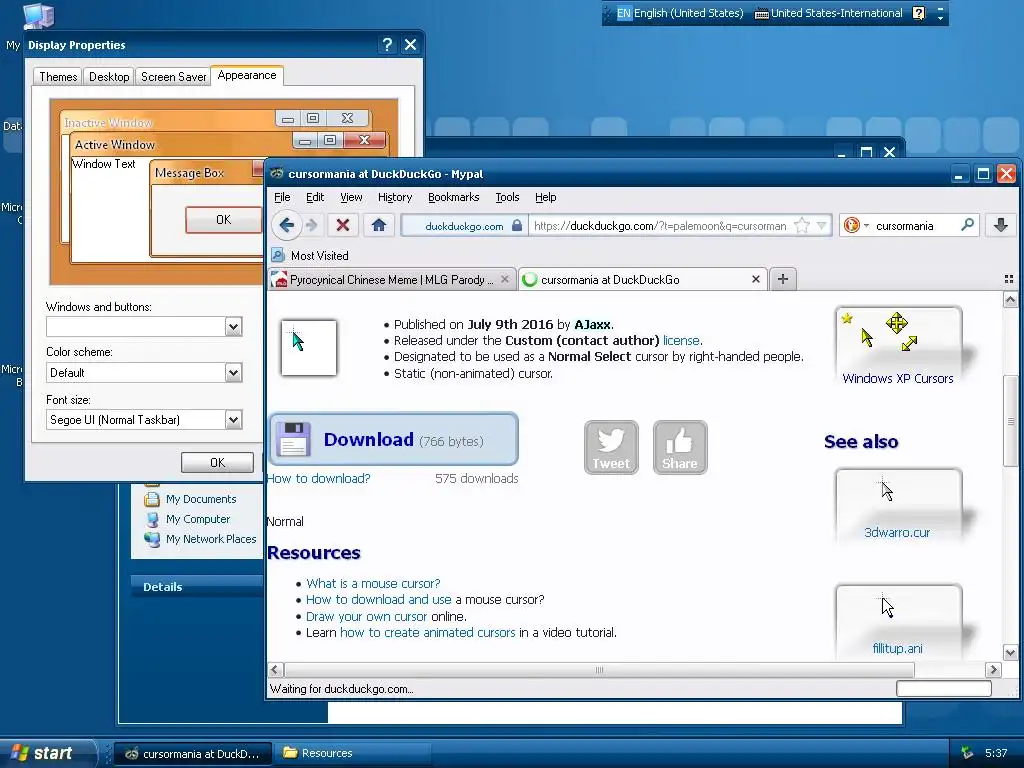Image resolution: width=1024 pixels, height=768 pixels.
Task: Click the cursormania search input field
Action: click(x=914, y=225)
